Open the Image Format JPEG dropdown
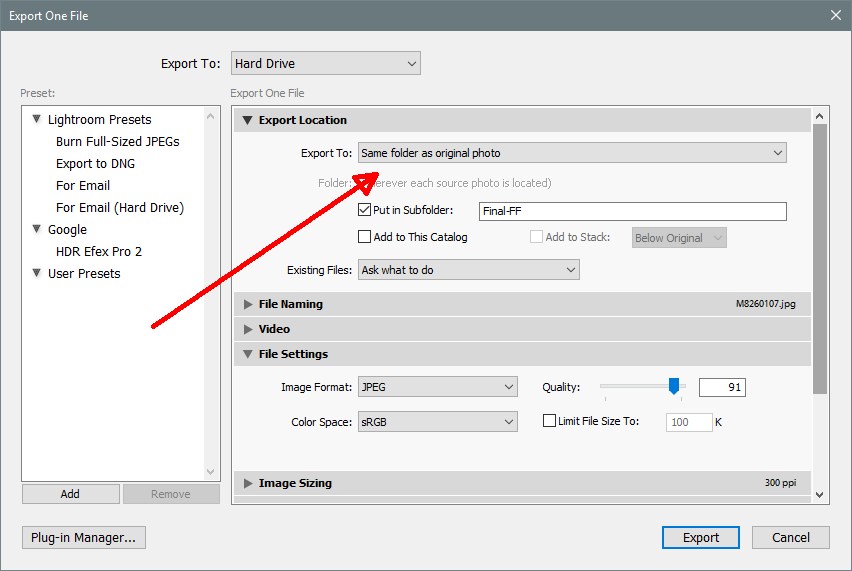The image size is (852, 571). coord(437,387)
